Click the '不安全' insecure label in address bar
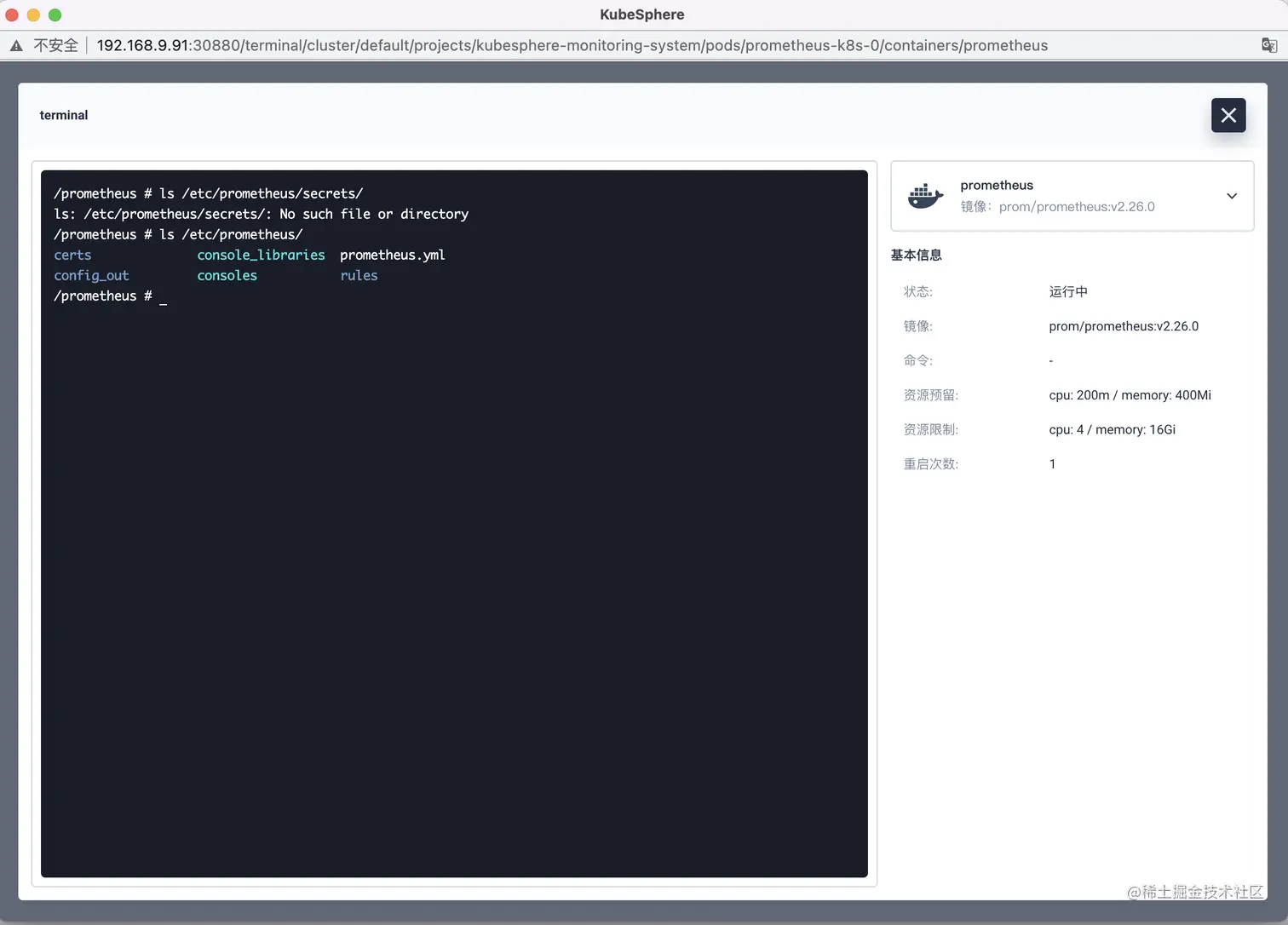The width and height of the screenshot is (1288, 925). pos(55,45)
